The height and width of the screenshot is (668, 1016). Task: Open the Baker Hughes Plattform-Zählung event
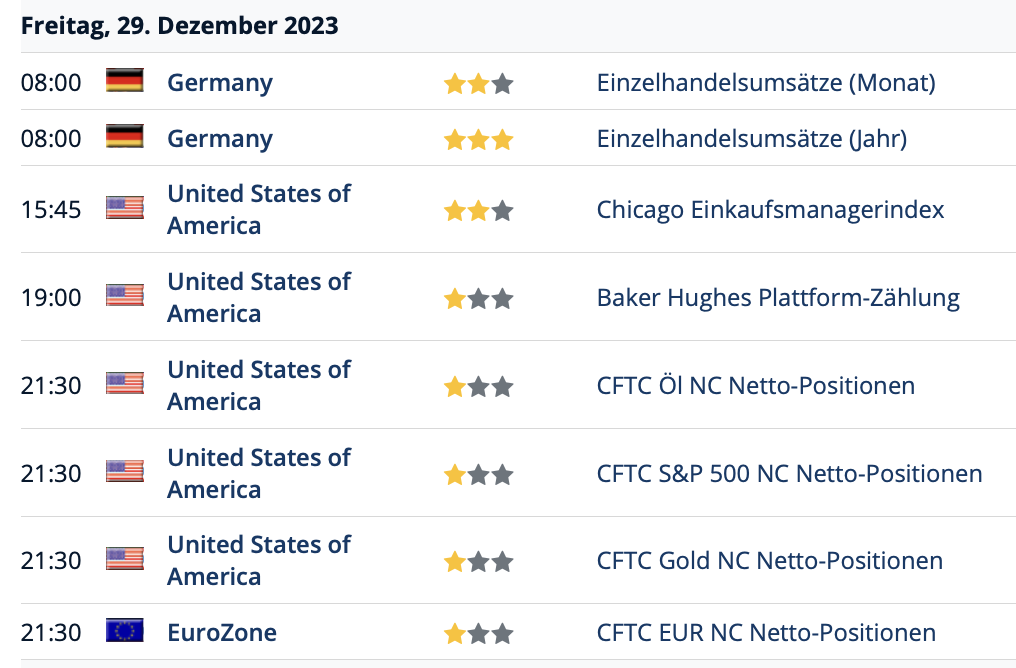tap(778, 298)
